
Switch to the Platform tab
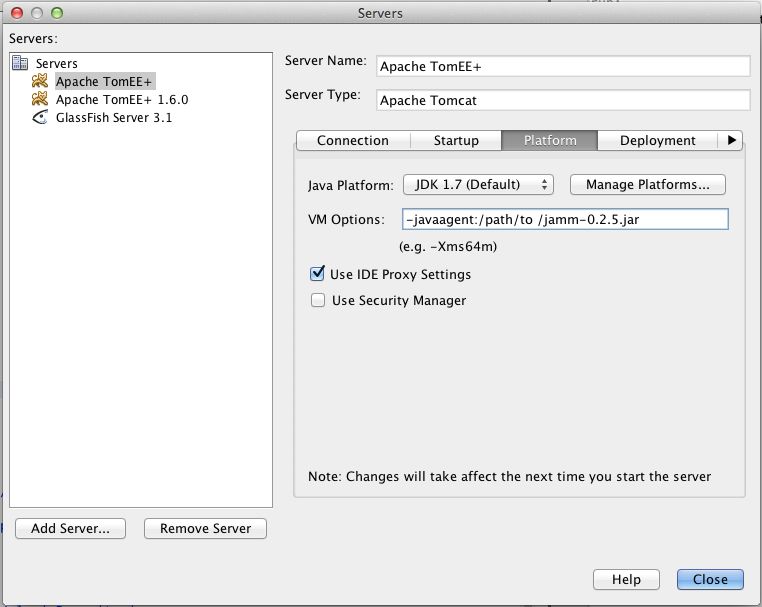(x=550, y=140)
